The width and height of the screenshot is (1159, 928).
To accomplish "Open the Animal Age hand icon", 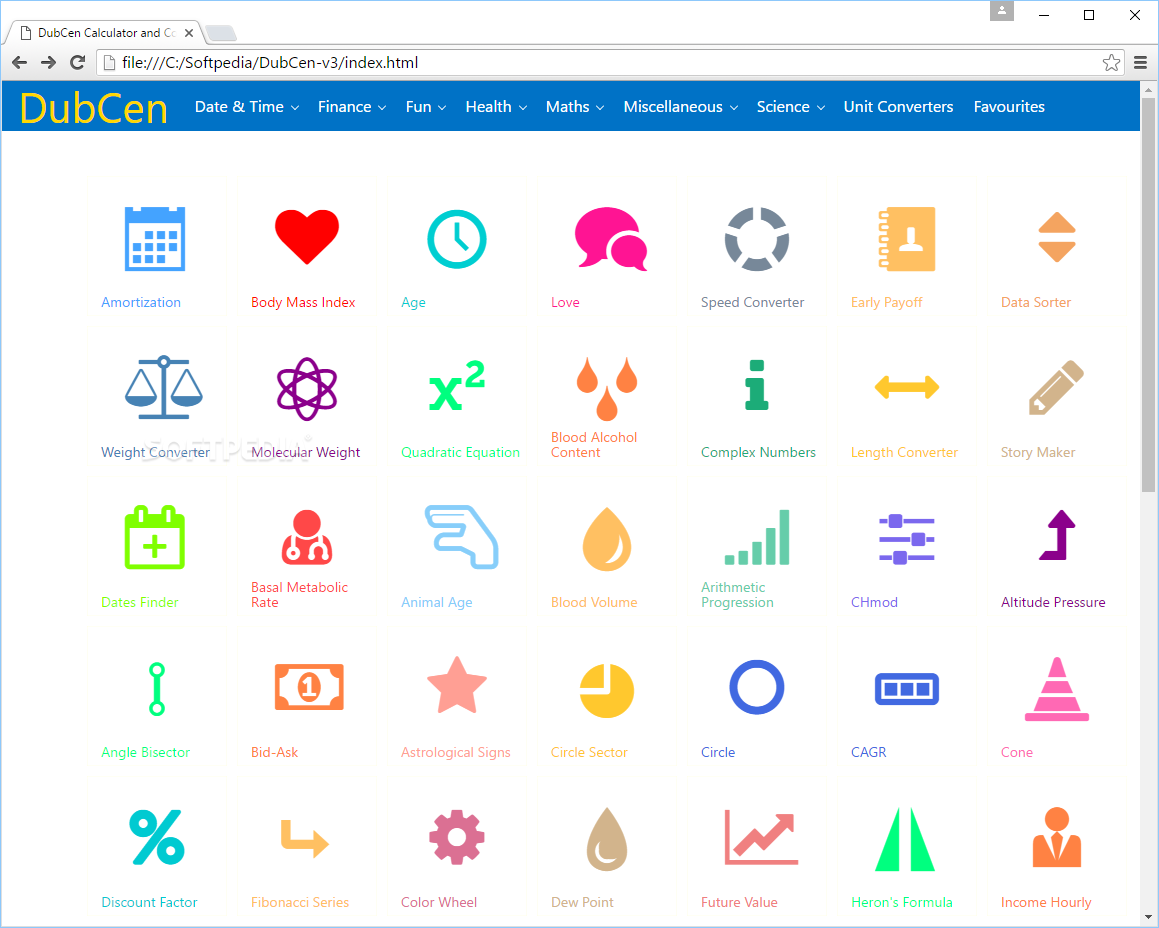I will 461,538.
